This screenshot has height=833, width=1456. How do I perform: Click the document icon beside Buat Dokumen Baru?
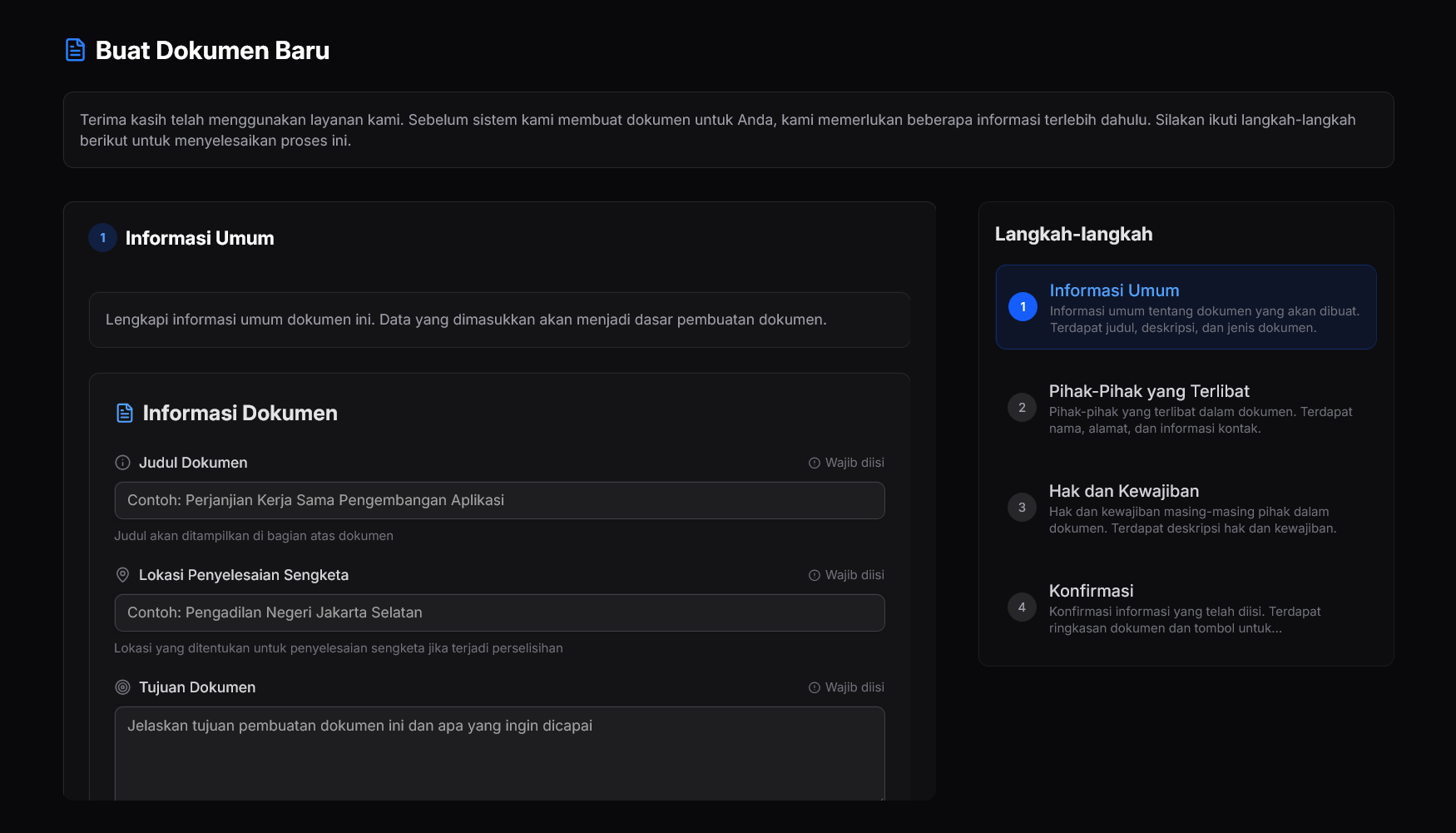pyautogui.click(x=75, y=50)
